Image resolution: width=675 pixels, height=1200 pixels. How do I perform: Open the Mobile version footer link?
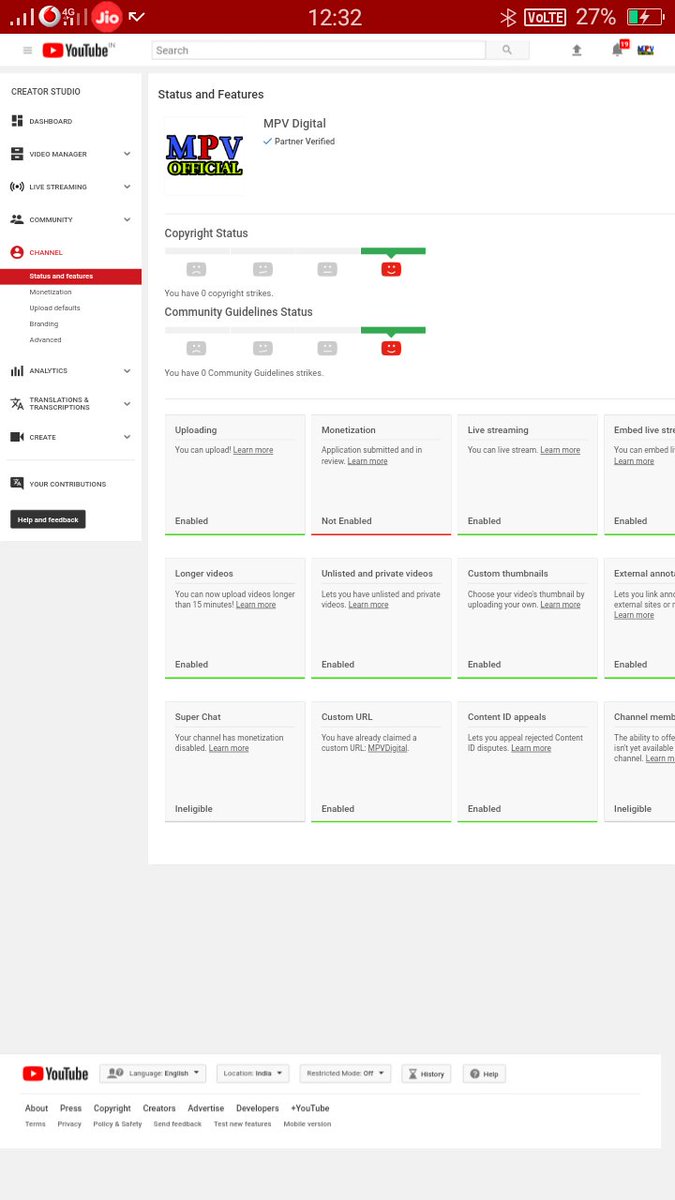point(307,1124)
